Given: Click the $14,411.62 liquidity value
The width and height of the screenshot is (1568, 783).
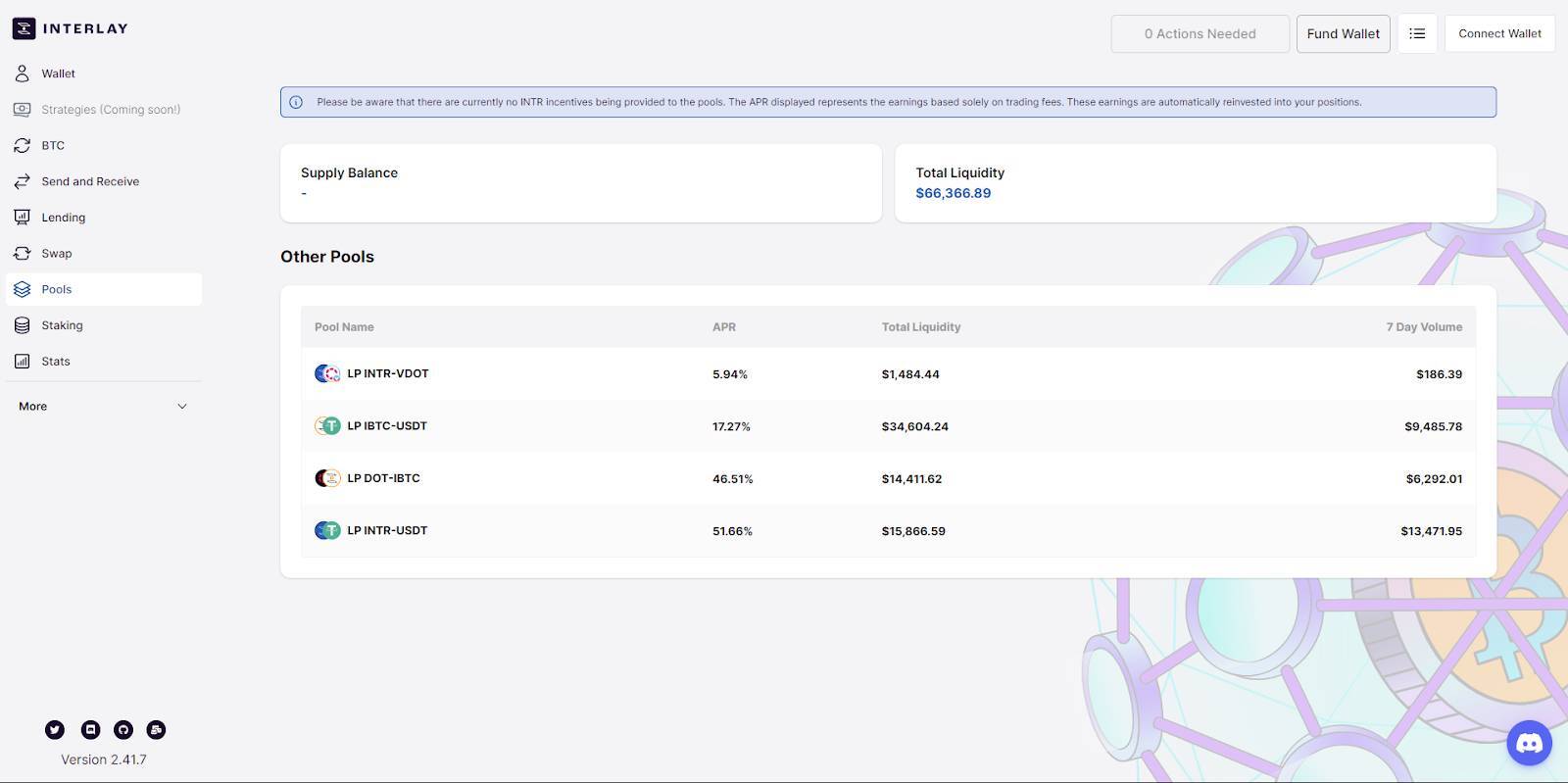Looking at the screenshot, I should click(x=912, y=479).
